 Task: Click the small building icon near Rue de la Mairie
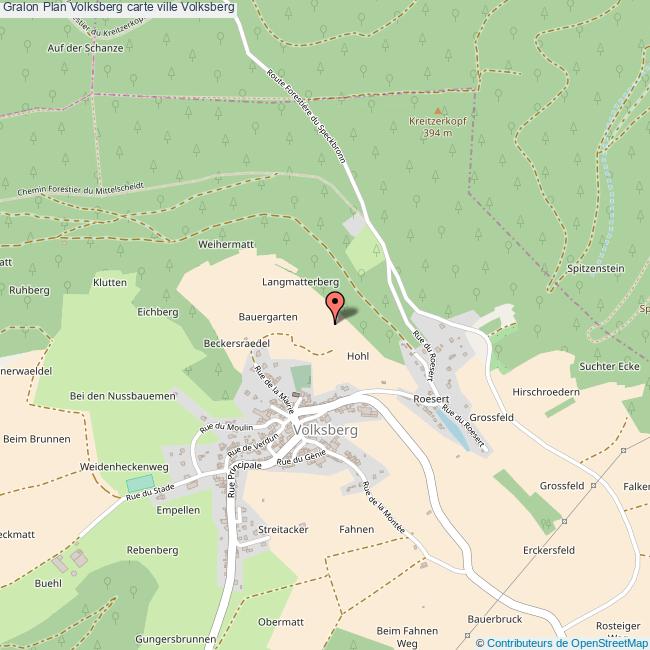coord(296,394)
